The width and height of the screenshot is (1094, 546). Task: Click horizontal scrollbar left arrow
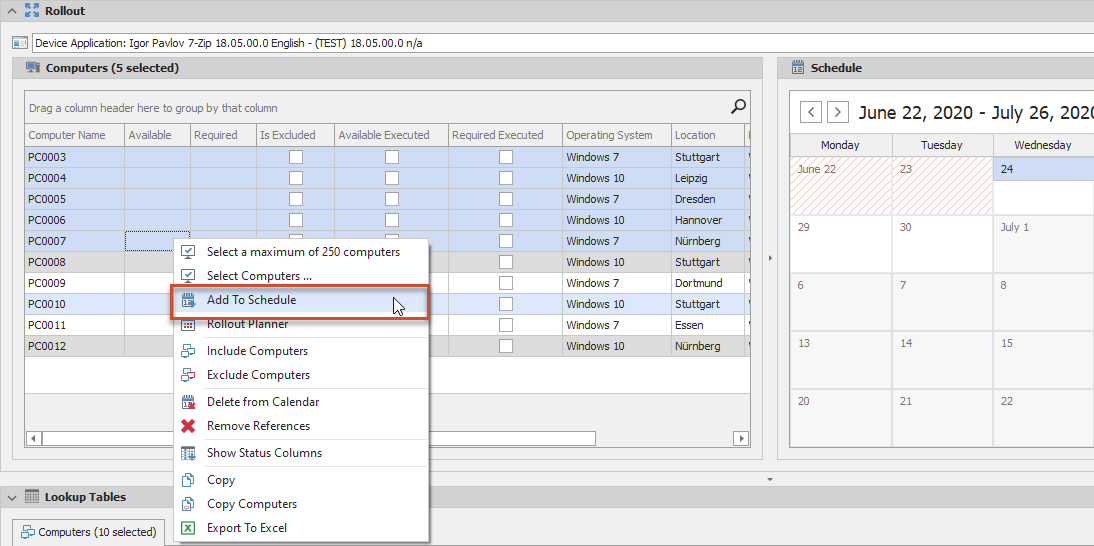pyautogui.click(x=33, y=438)
